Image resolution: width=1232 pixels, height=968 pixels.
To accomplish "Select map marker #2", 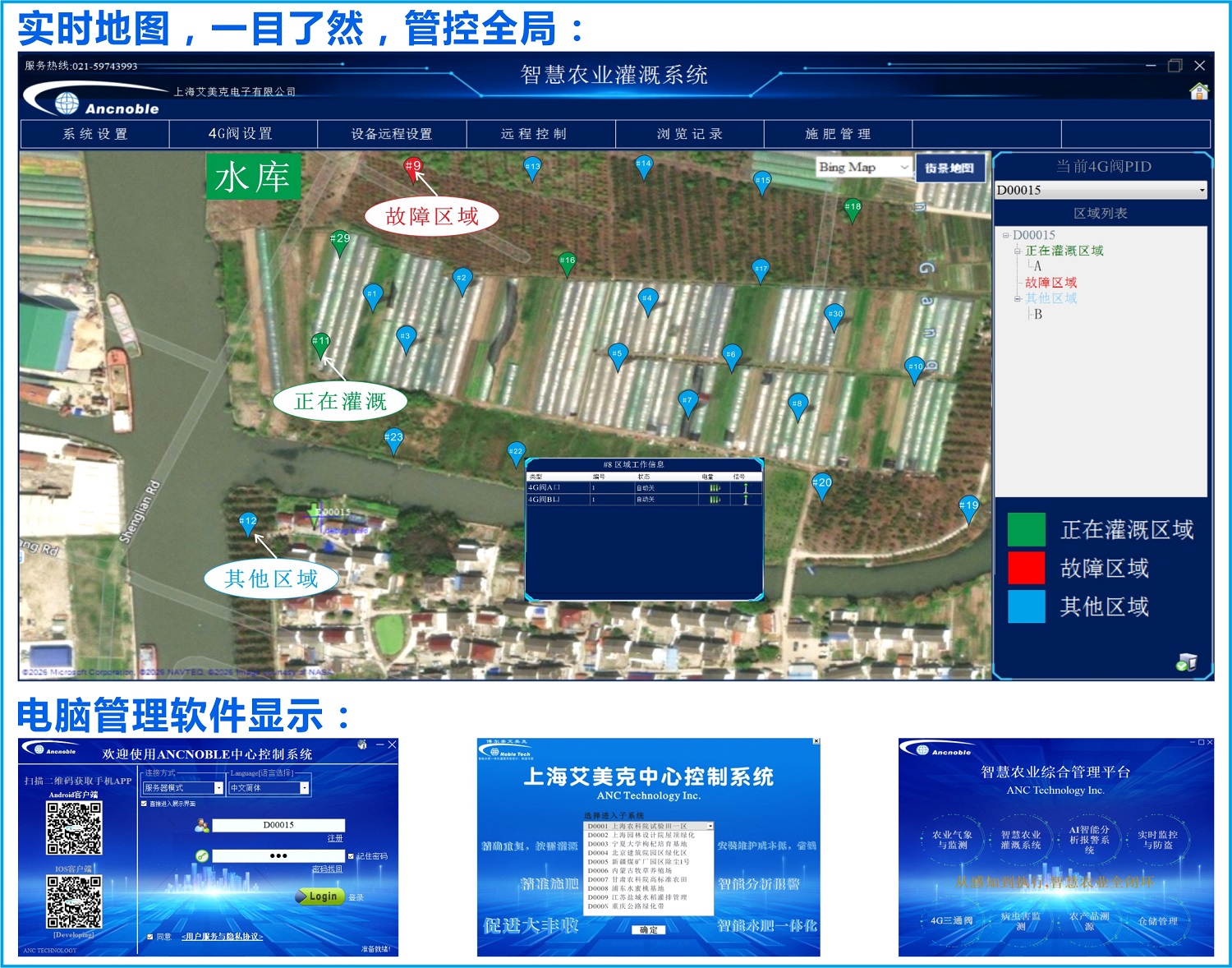I will pos(462,282).
